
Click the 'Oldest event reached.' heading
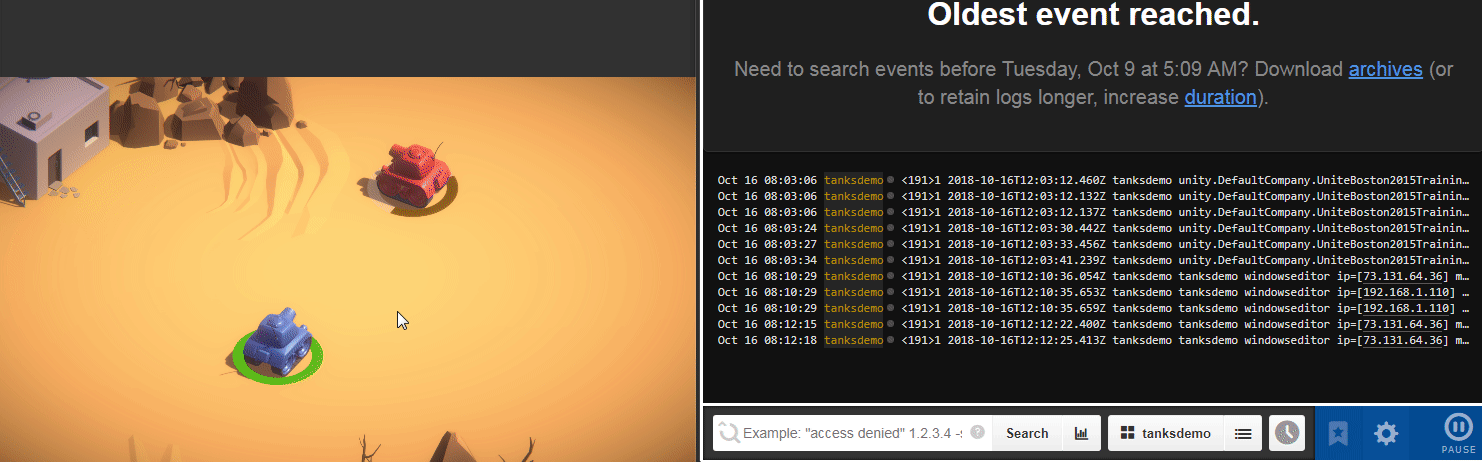point(1093,15)
